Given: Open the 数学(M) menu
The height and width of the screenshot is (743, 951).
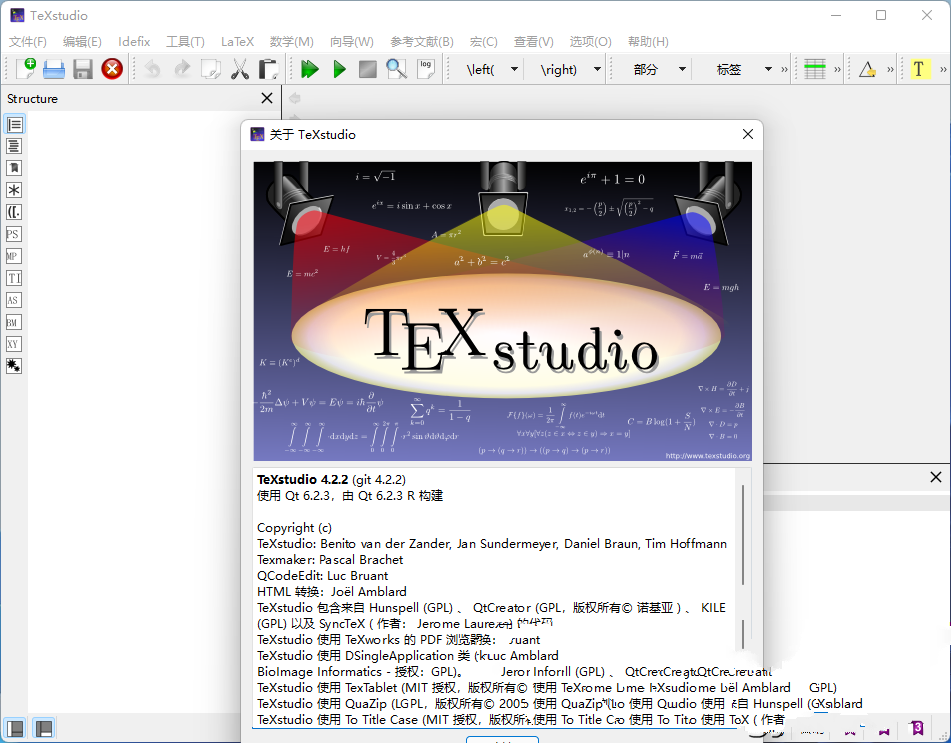Looking at the screenshot, I should point(292,41).
